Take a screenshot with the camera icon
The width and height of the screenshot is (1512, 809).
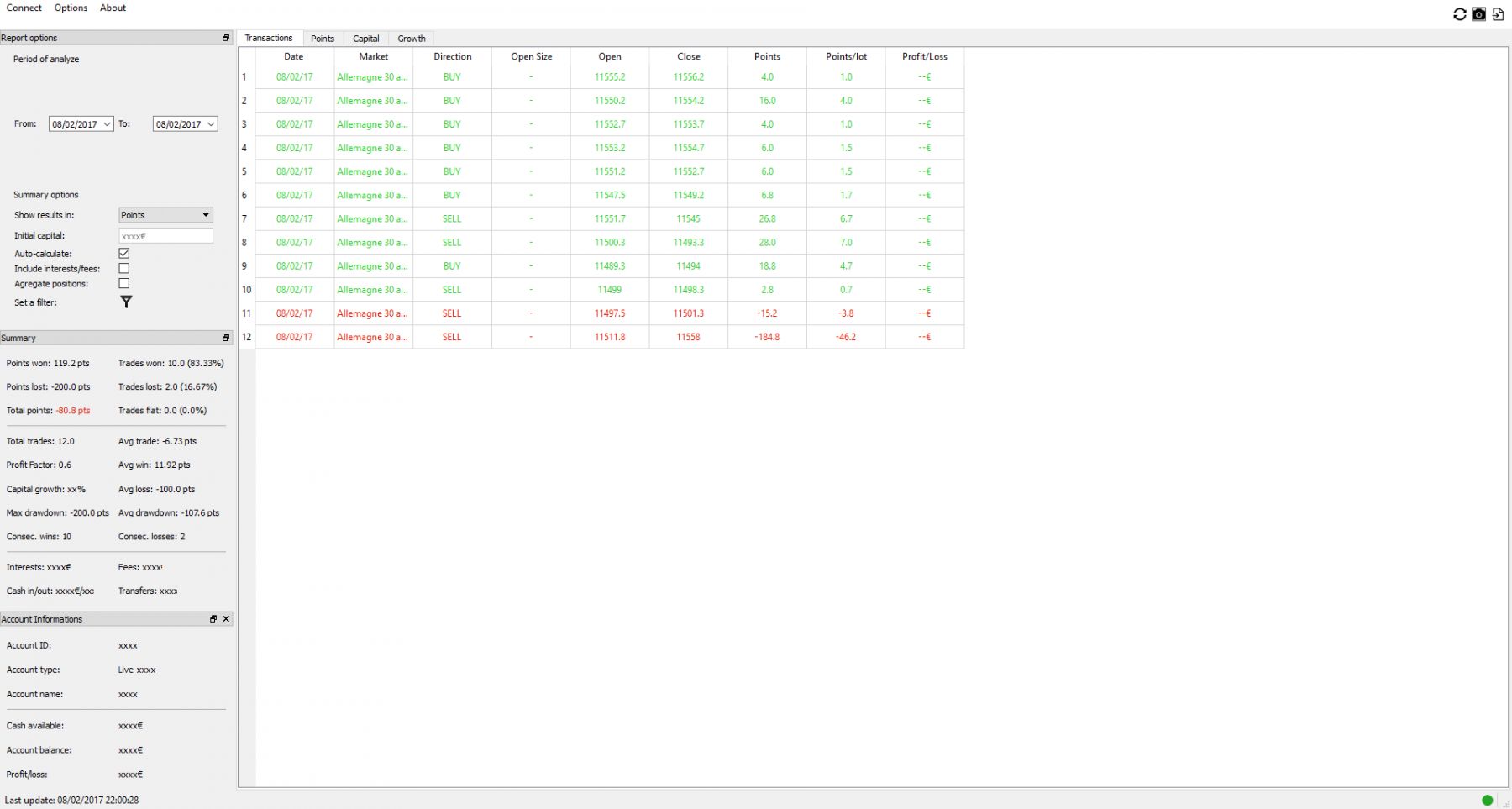(1479, 14)
